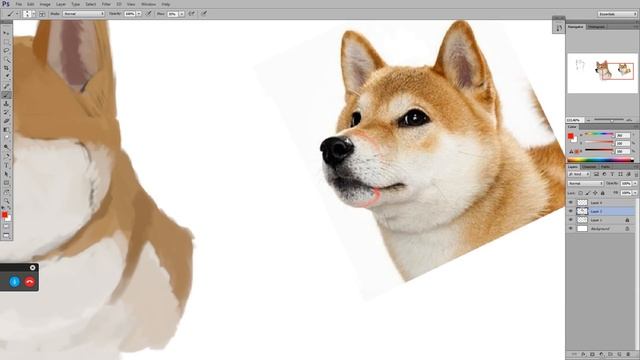Open the Brush panel from options bar
This screenshot has height=360, width=640.
(x=42, y=13)
